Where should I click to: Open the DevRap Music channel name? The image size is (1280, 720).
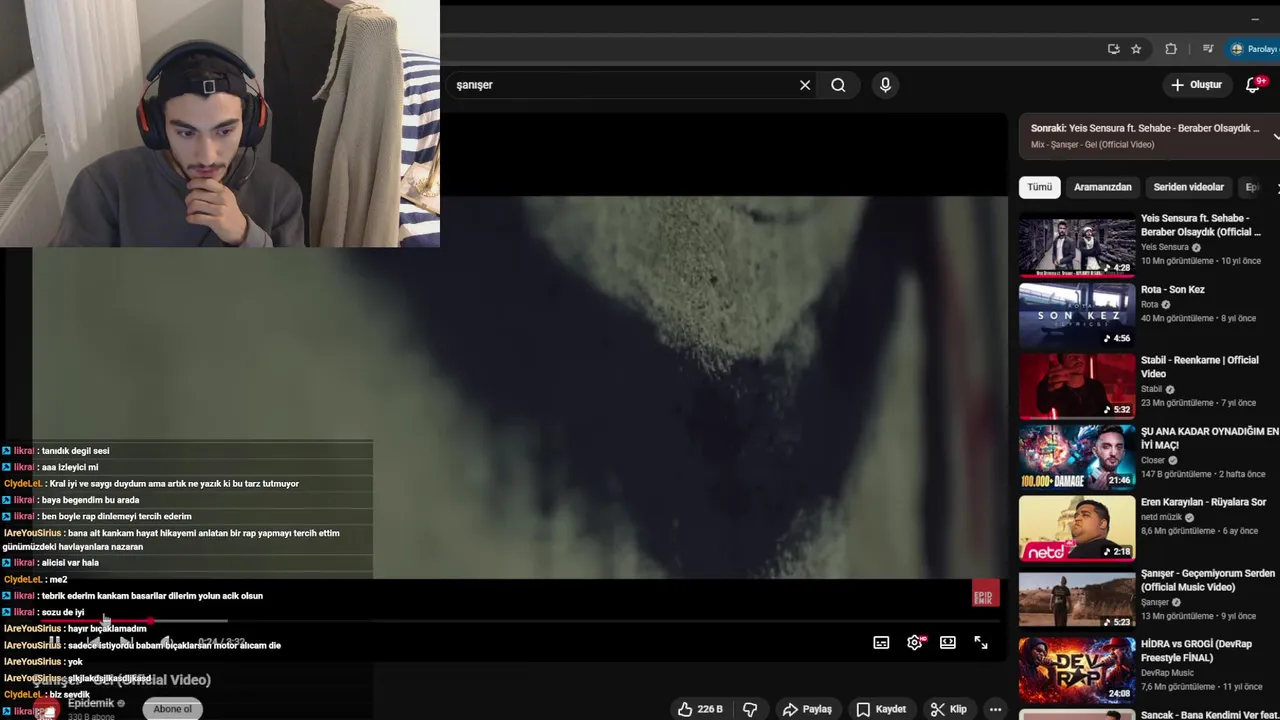(x=1167, y=673)
